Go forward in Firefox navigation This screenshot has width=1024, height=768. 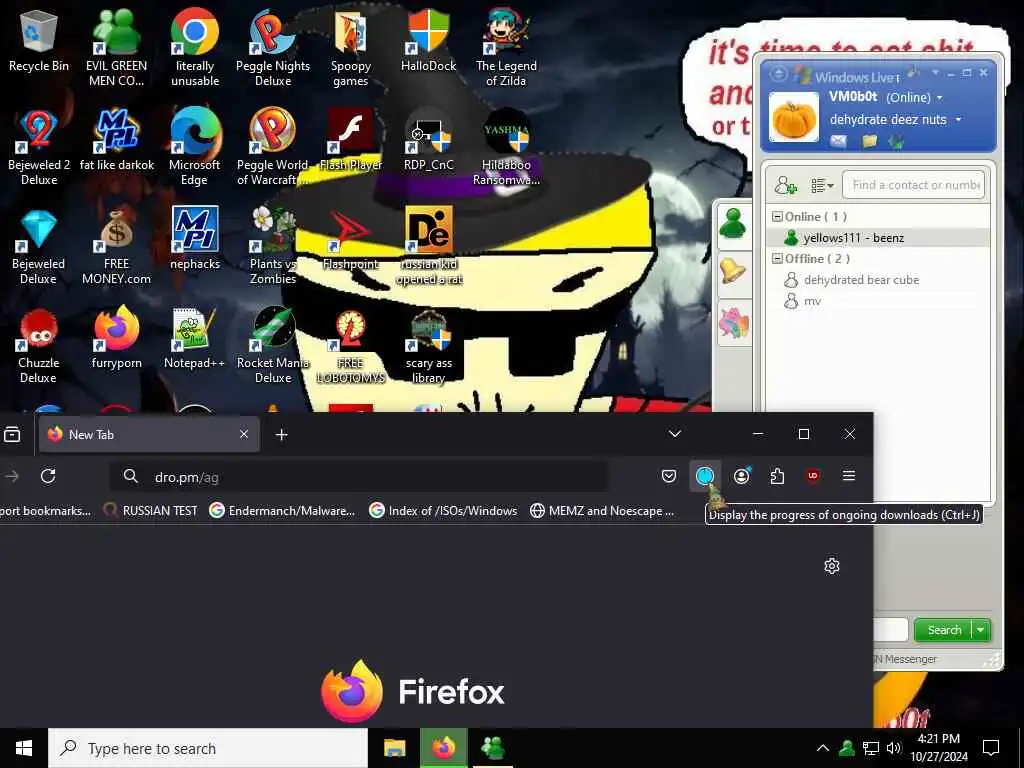[x=12, y=476]
